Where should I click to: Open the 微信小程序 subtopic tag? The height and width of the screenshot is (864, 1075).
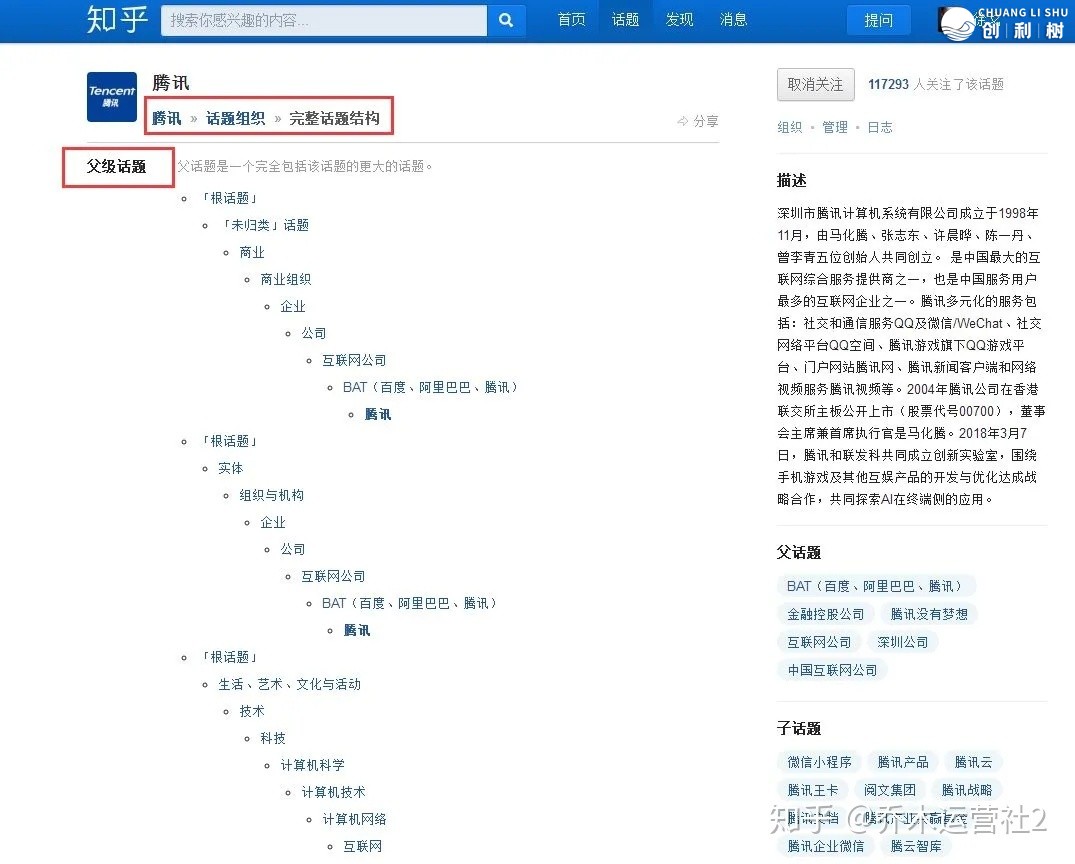(x=819, y=763)
